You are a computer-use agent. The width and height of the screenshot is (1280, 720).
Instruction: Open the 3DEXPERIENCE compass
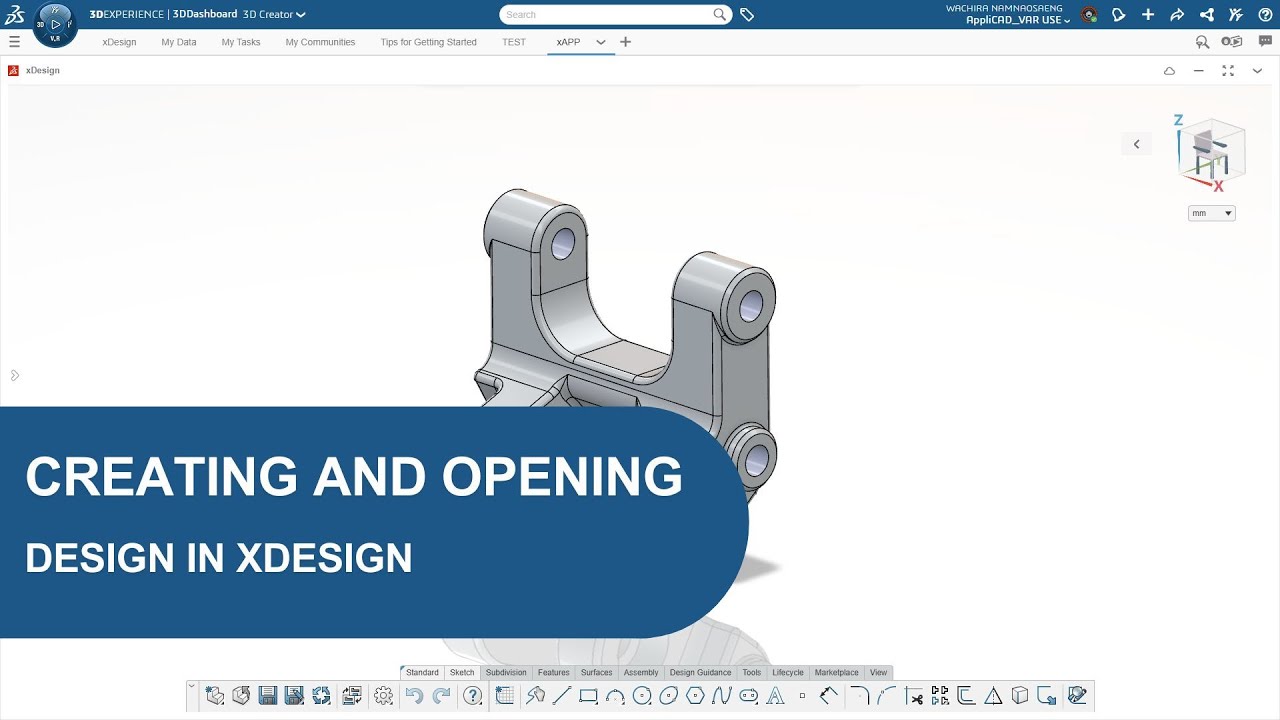click(54, 24)
